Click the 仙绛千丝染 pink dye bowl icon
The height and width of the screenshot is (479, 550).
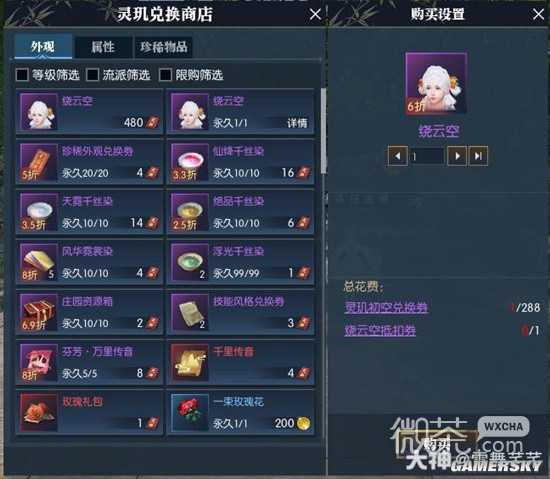190,162
